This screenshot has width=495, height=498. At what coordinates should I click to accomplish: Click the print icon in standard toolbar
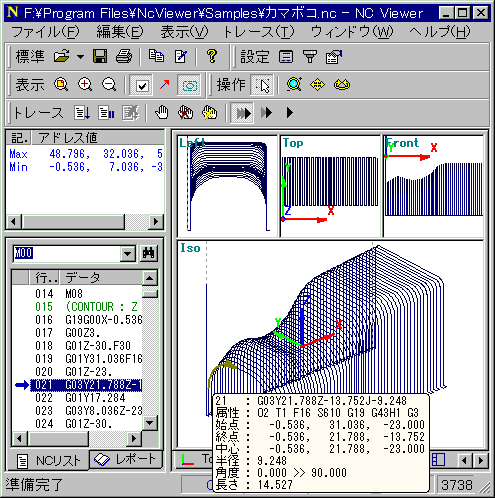[x=124, y=56]
